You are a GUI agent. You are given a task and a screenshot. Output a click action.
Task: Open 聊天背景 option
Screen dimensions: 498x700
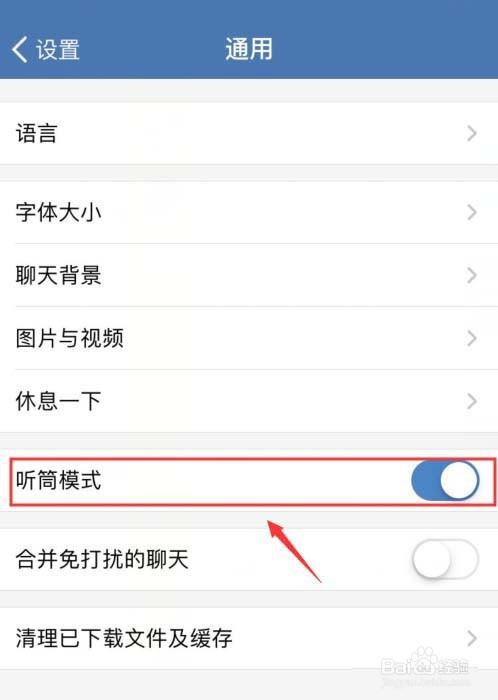(249, 275)
